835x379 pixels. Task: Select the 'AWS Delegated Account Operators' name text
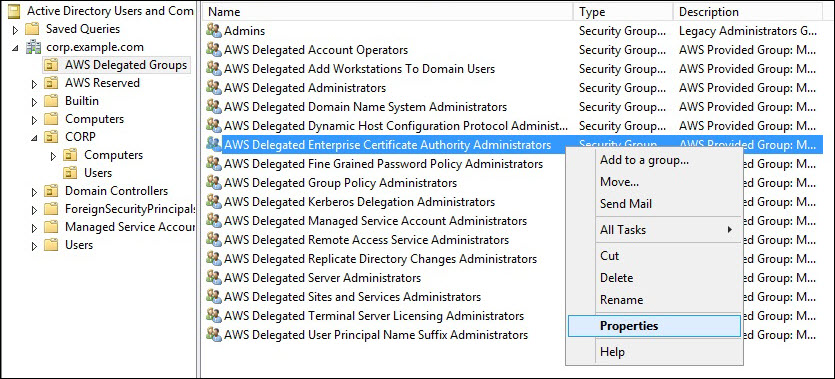pos(316,50)
